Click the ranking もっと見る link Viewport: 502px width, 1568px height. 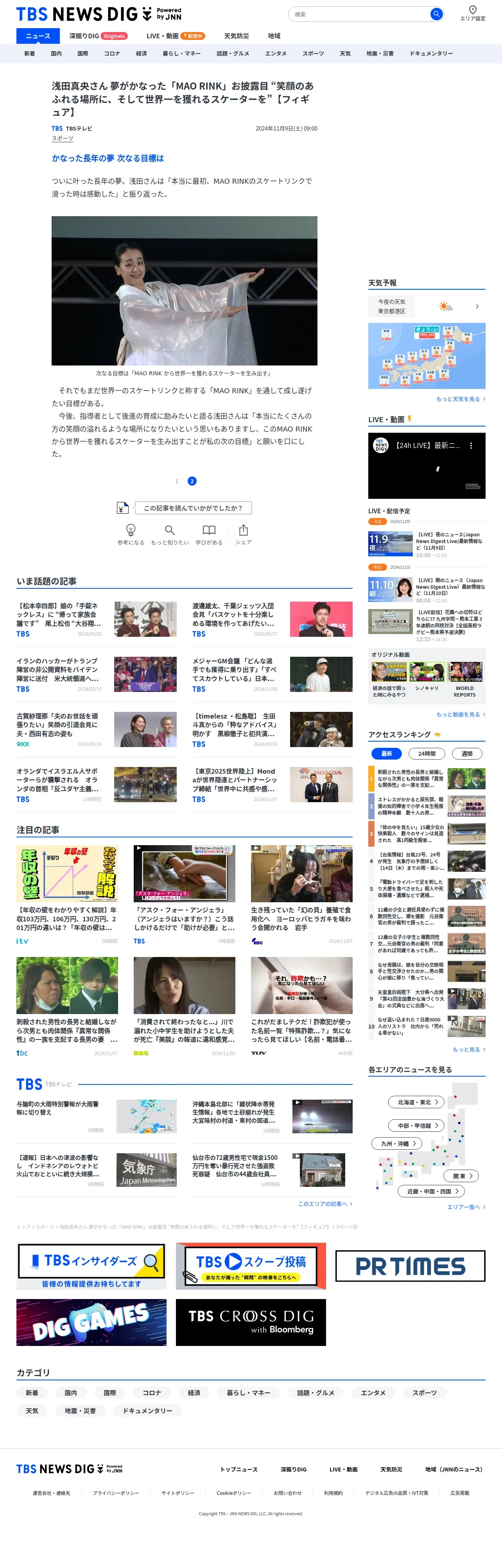click(468, 1049)
